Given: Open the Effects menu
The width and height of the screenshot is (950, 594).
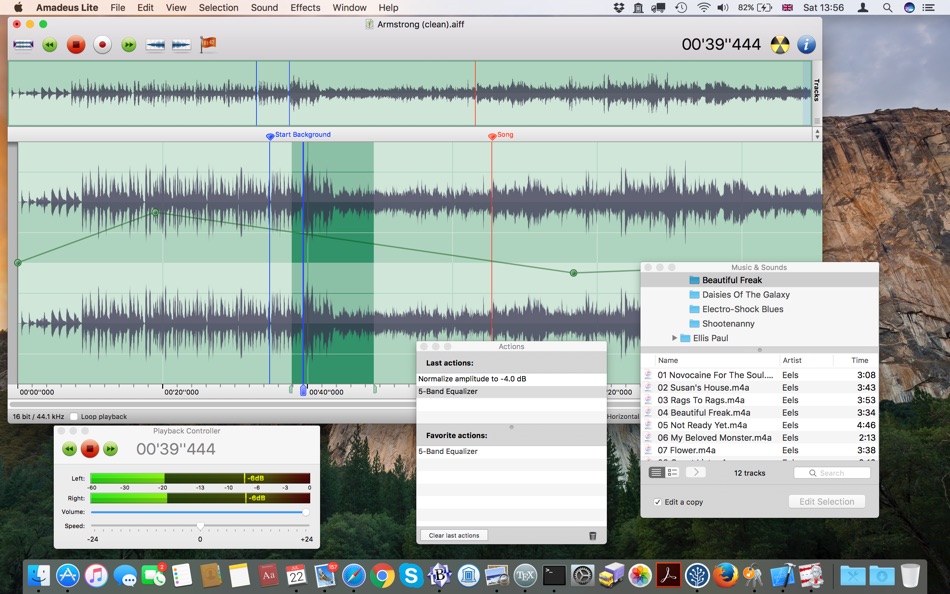Looking at the screenshot, I should tap(305, 7).
